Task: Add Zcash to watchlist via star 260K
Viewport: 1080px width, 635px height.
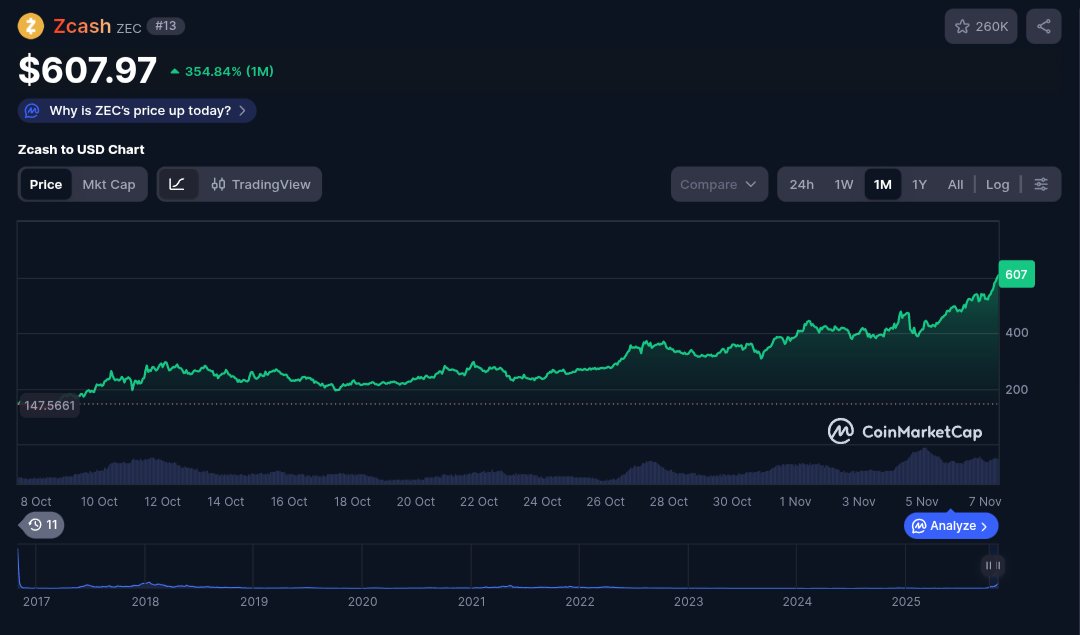Action: pos(981,26)
